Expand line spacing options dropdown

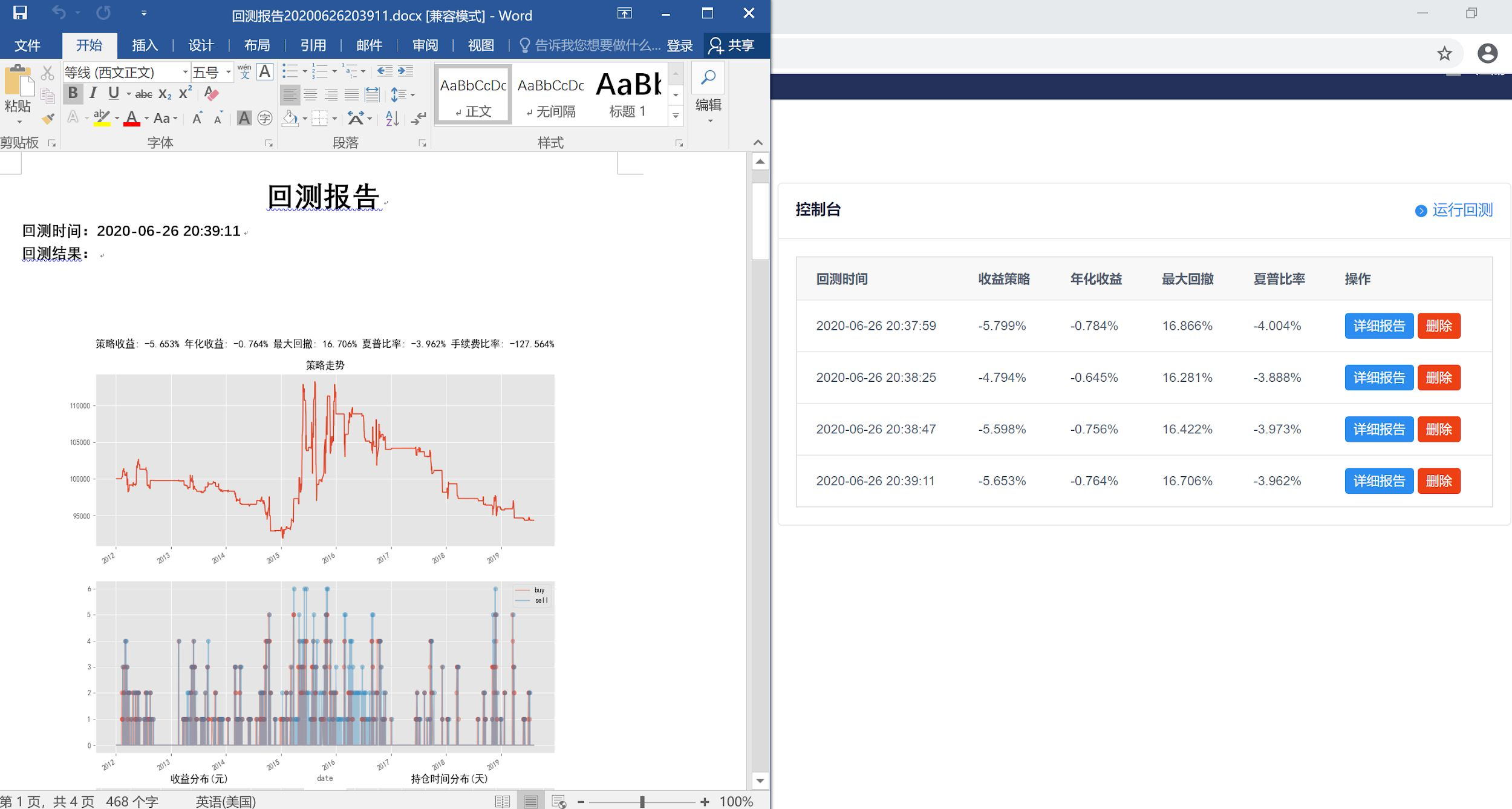412,94
